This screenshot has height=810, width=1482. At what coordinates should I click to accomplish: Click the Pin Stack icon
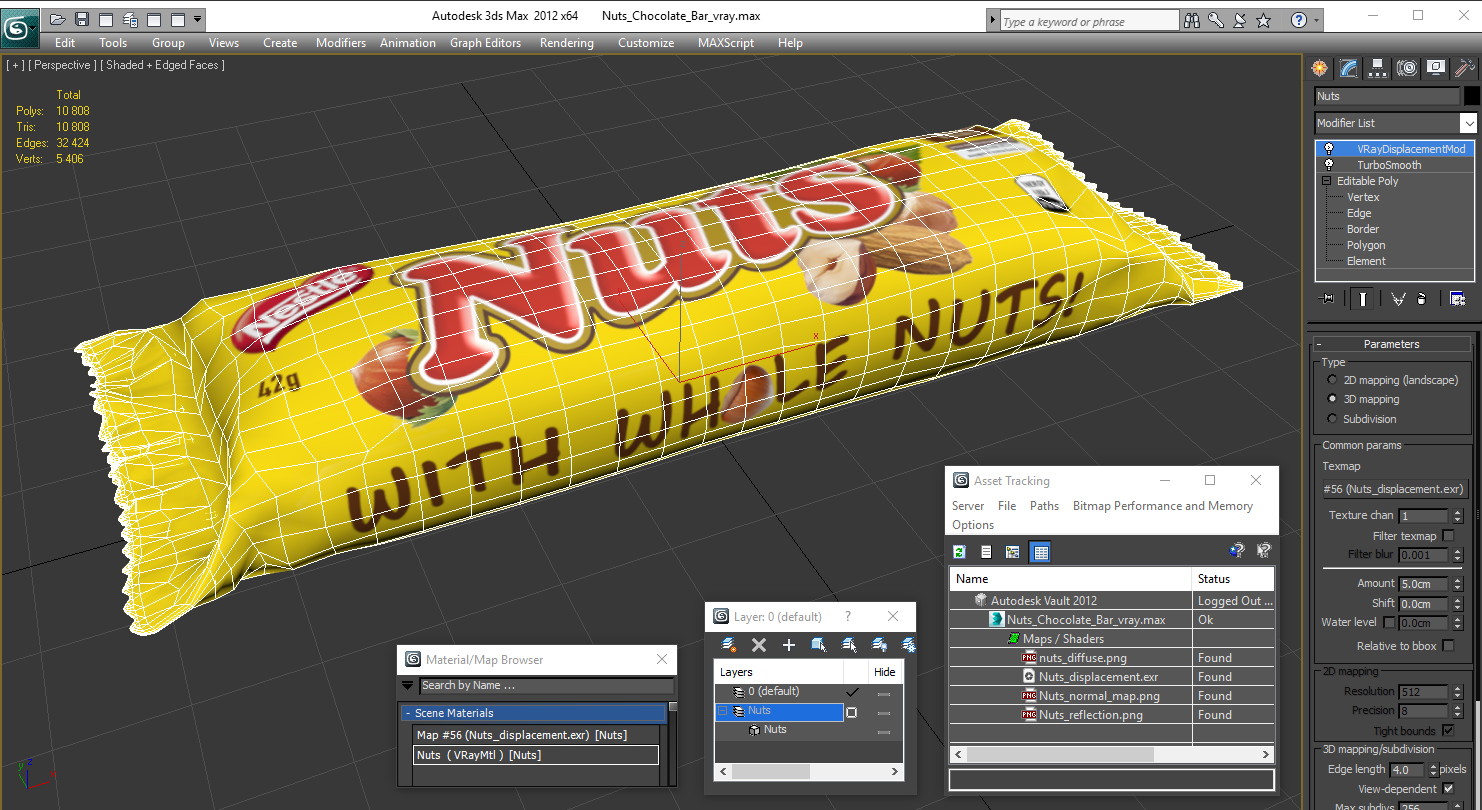point(1328,298)
